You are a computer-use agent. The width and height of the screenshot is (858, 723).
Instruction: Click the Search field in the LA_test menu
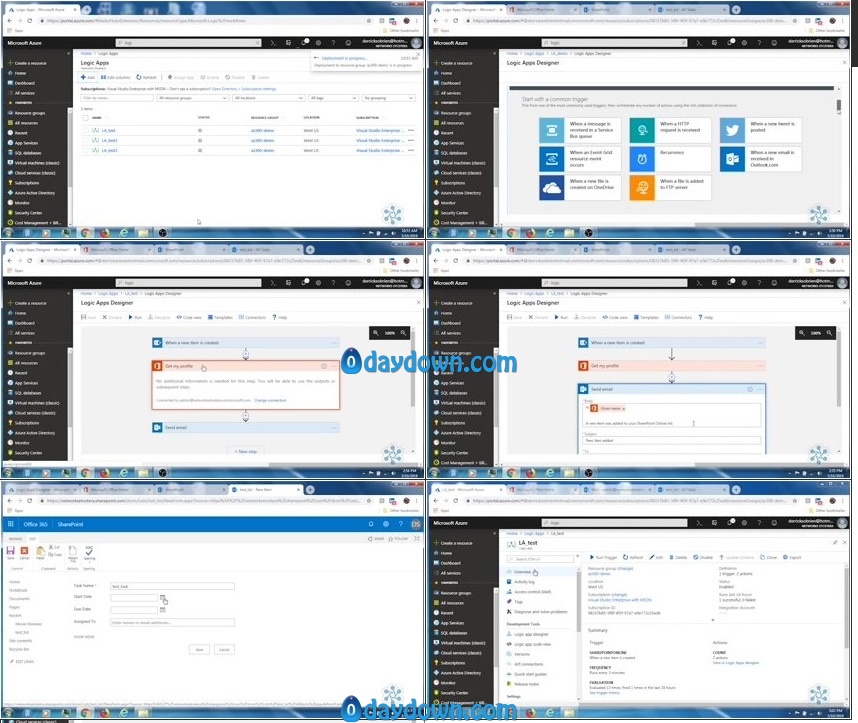pos(541,559)
